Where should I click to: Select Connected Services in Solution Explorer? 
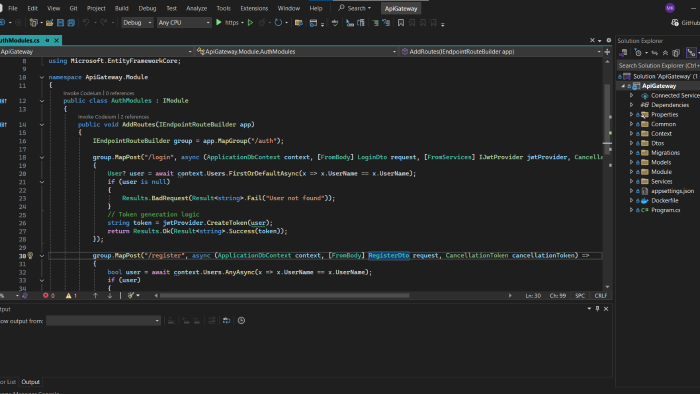coord(675,95)
